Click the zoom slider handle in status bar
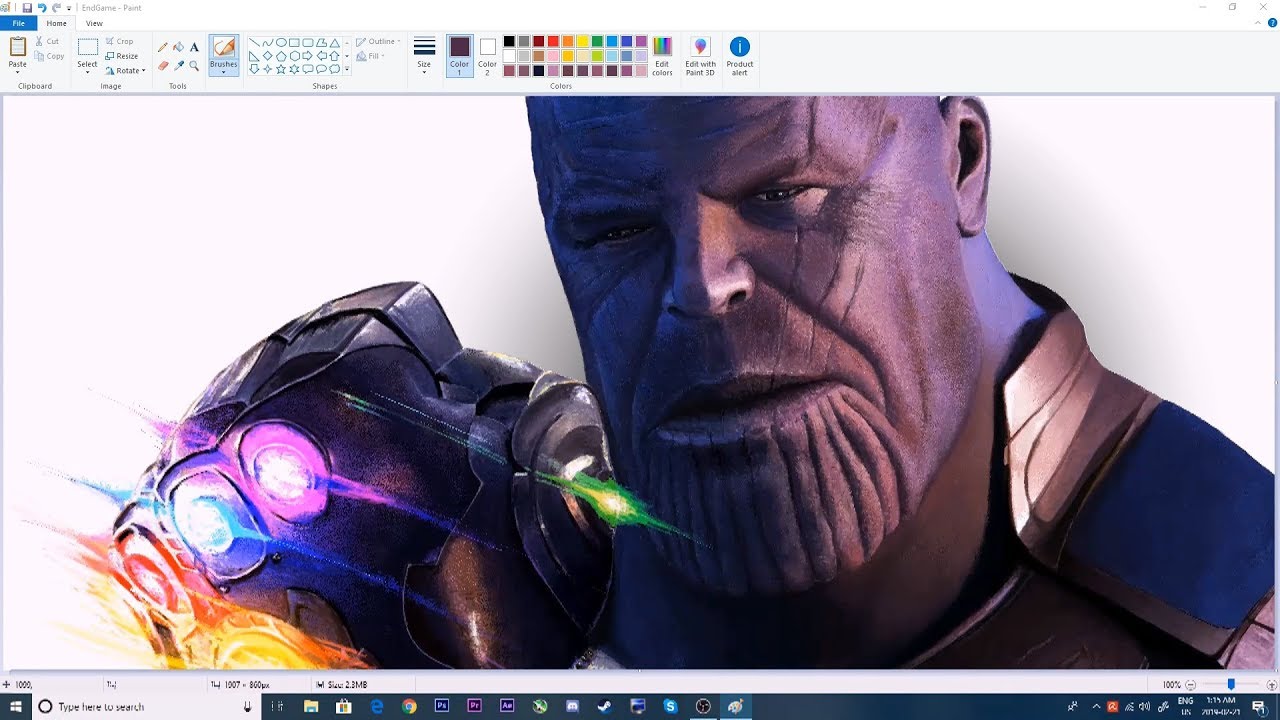 tap(1231, 685)
